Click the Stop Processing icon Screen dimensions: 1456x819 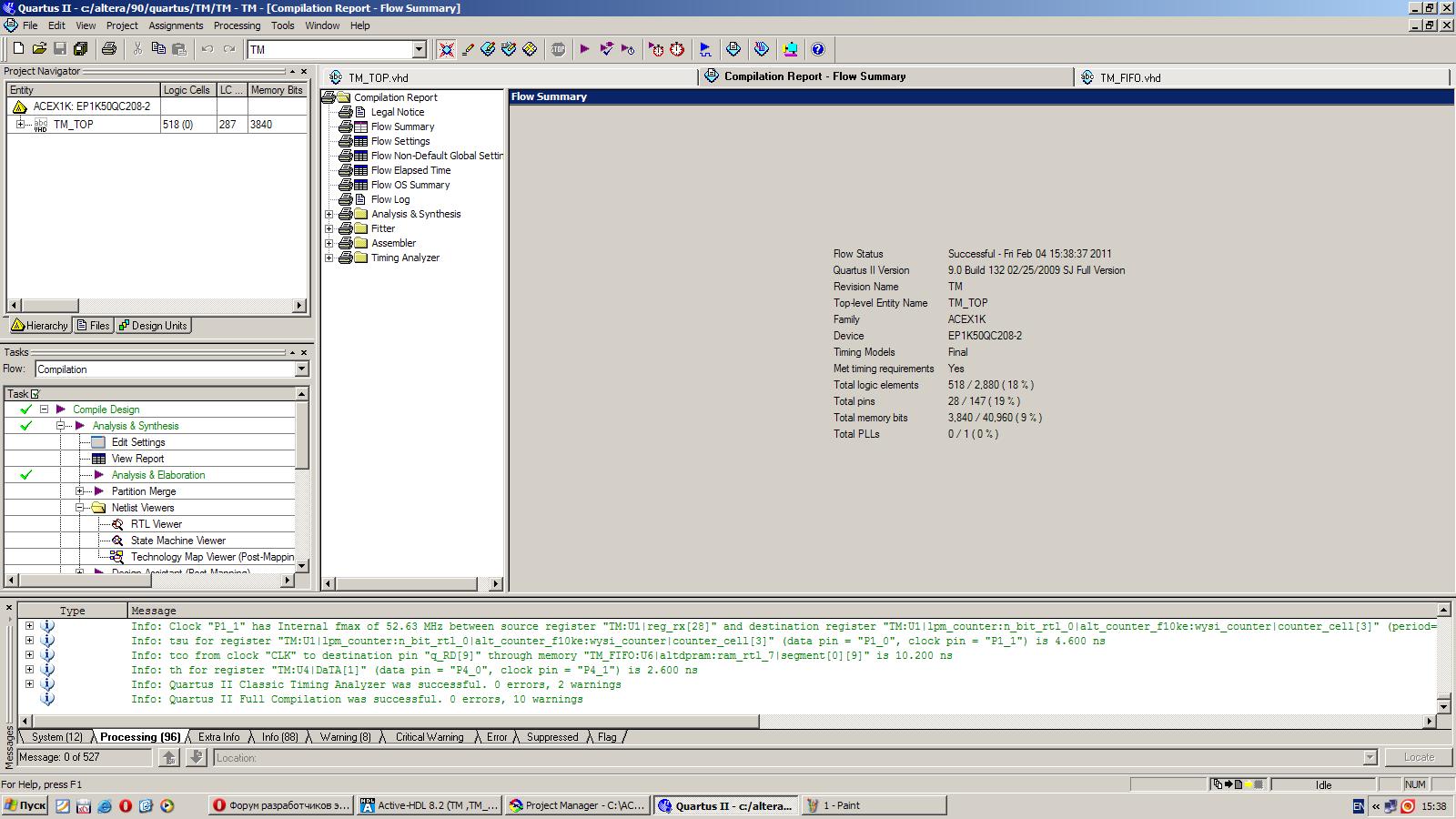558,49
